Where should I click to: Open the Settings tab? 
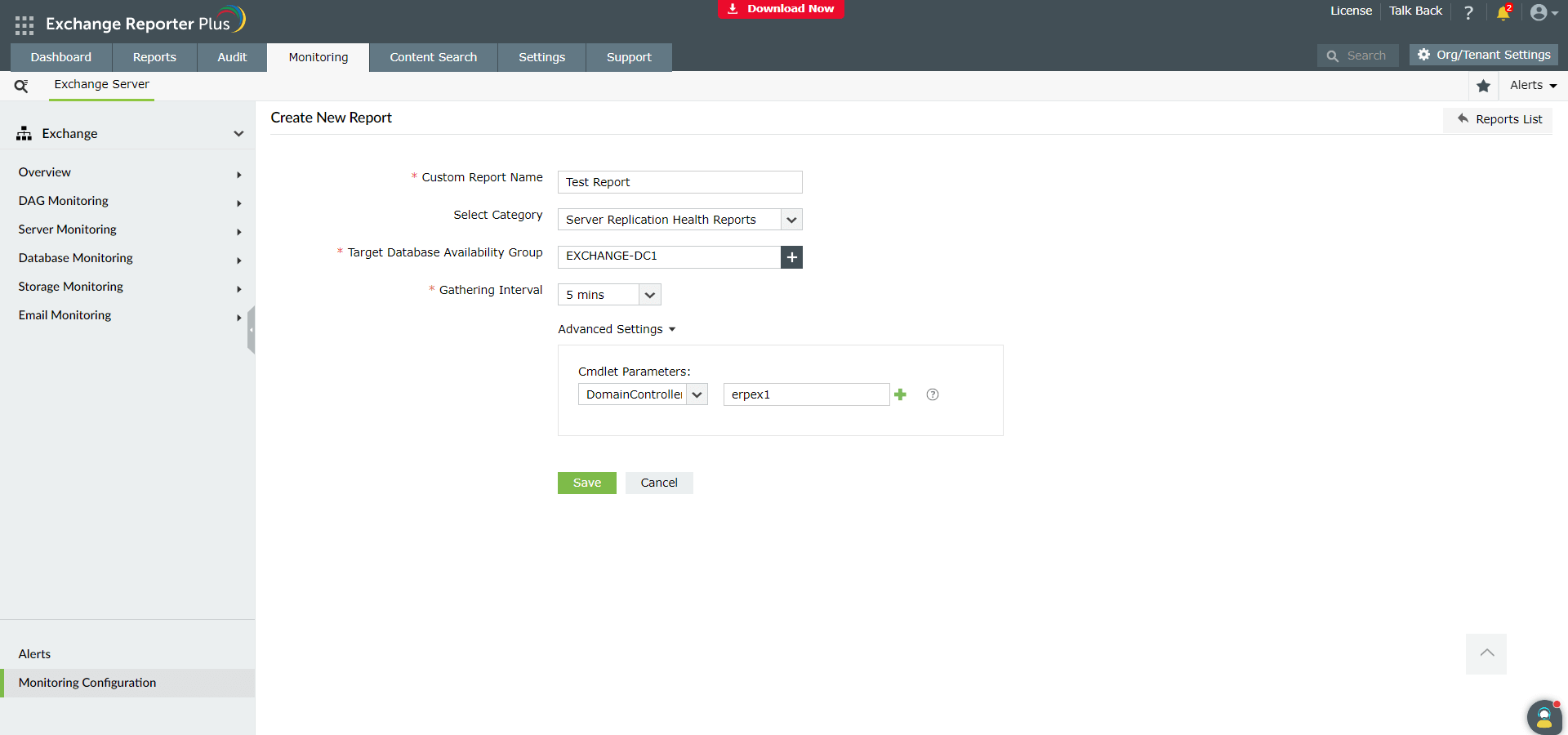click(542, 57)
